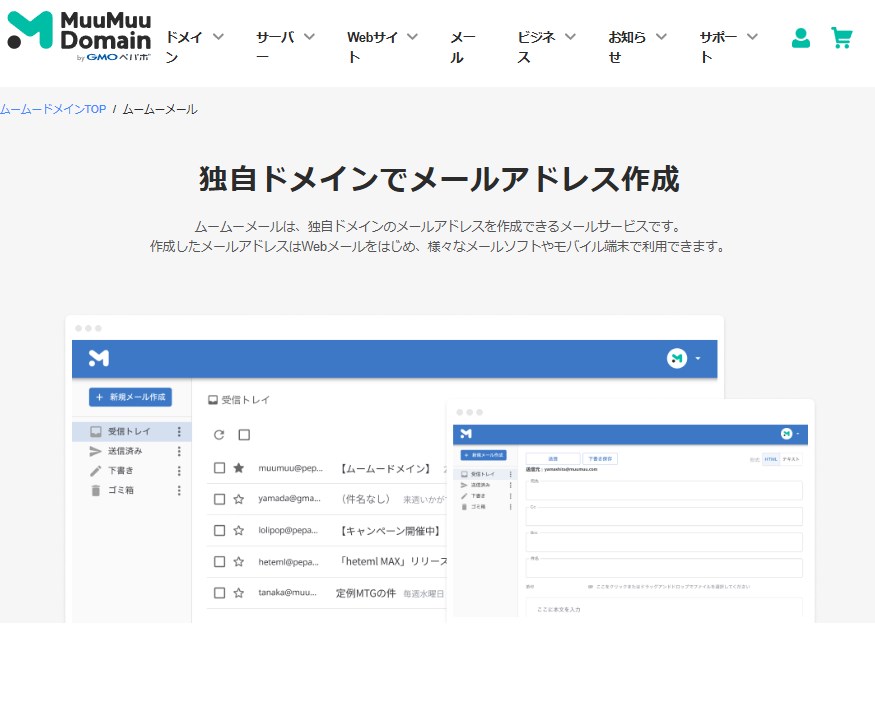Open the user account icon

(800, 38)
